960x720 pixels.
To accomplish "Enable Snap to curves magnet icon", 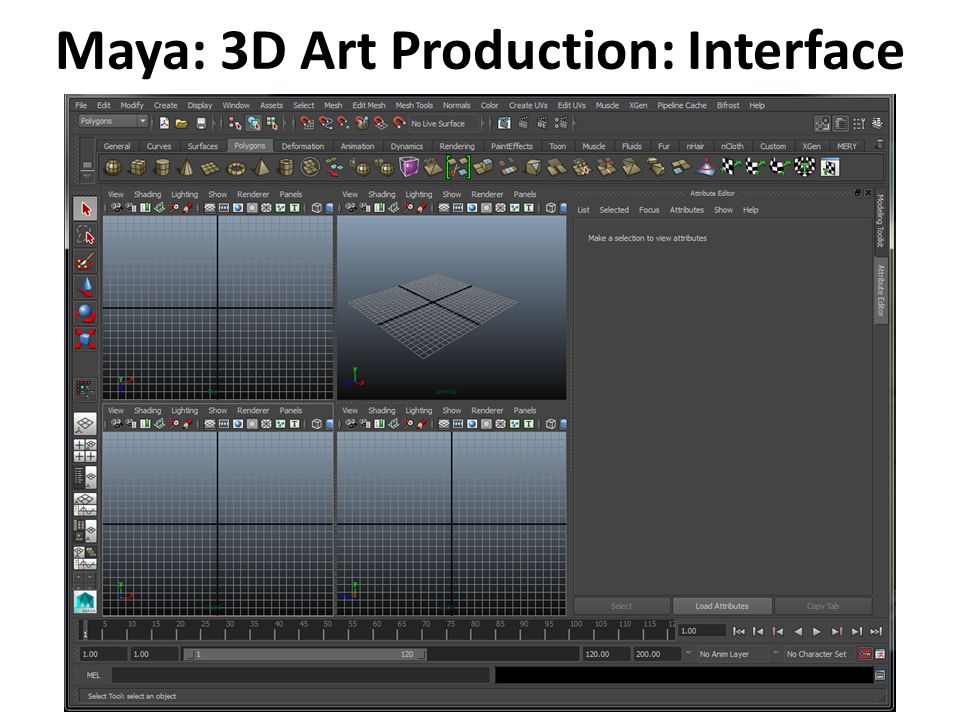I will [x=325, y=124].
